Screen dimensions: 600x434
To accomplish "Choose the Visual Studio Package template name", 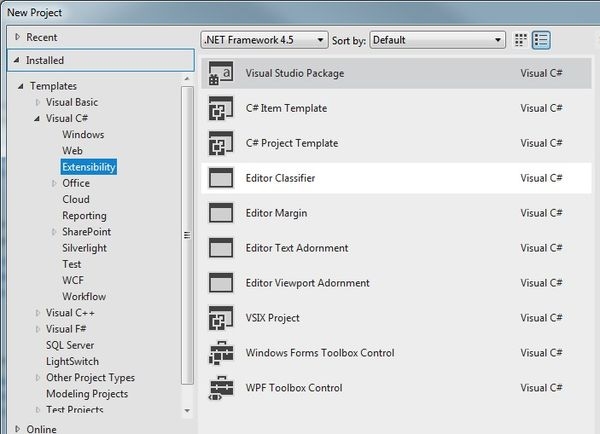I will [295, 73].
